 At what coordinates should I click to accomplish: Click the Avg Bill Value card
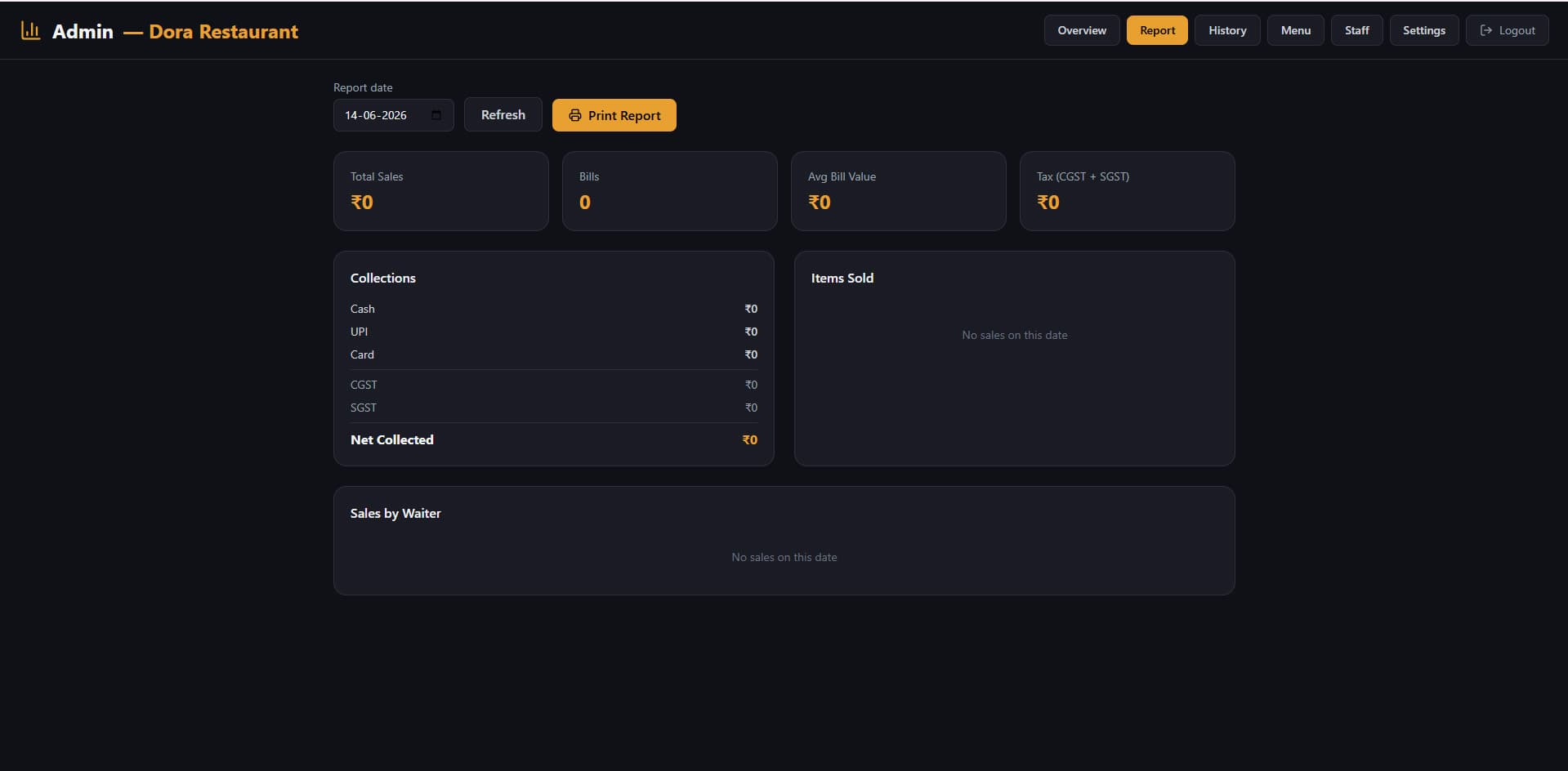[898, 191]
